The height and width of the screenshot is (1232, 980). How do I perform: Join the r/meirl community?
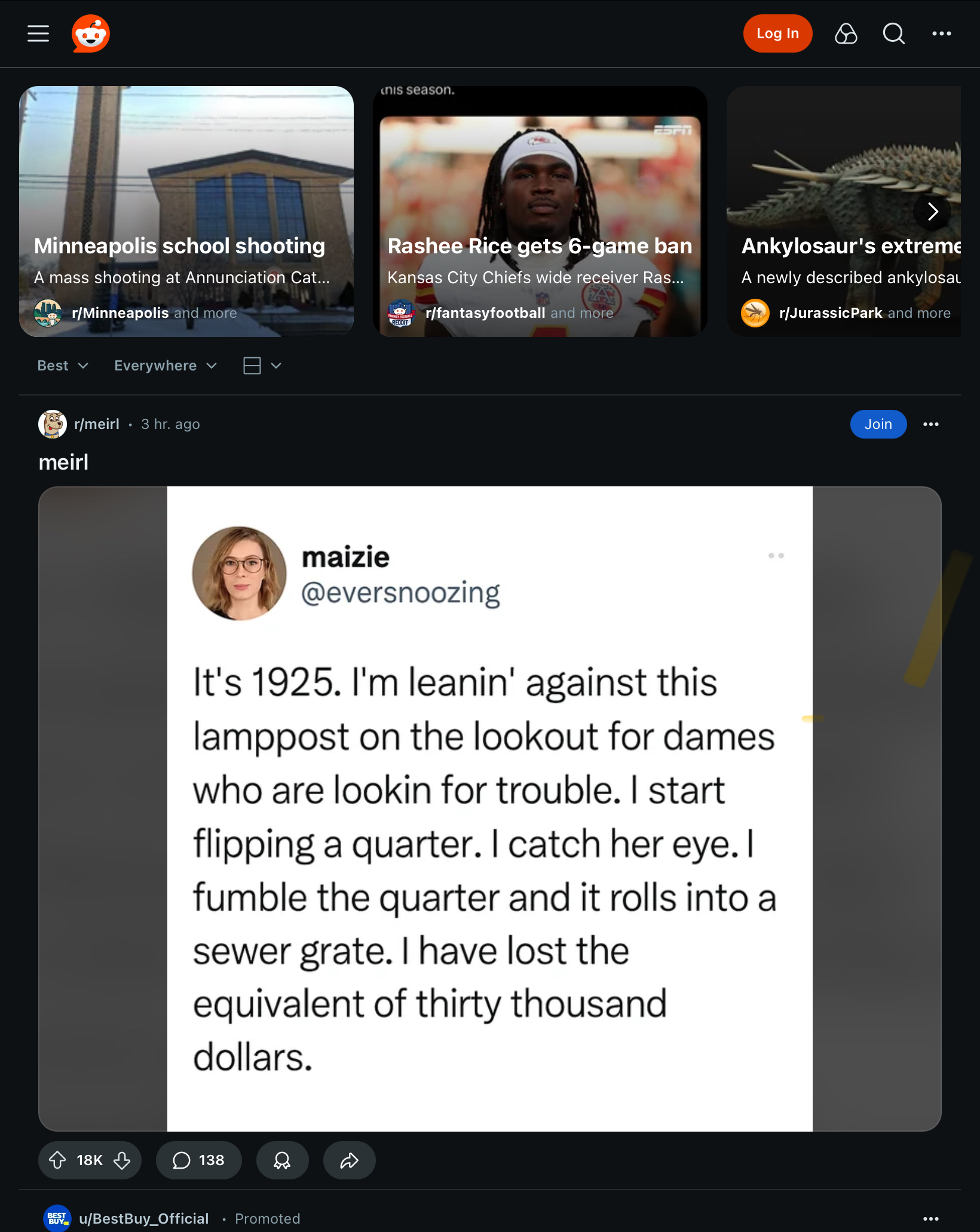coord(878,424)
